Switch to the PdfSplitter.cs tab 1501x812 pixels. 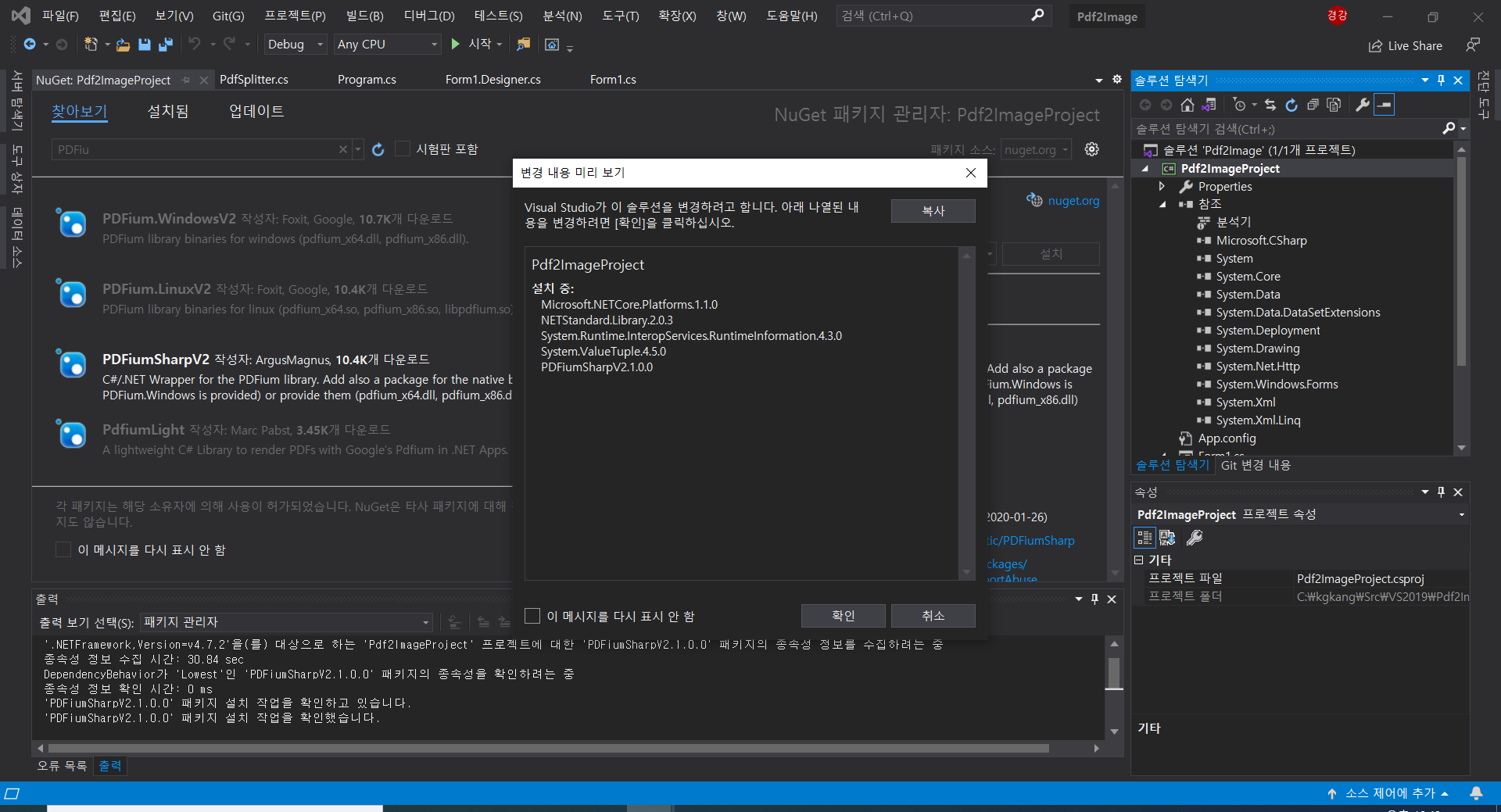pos(254,79)
